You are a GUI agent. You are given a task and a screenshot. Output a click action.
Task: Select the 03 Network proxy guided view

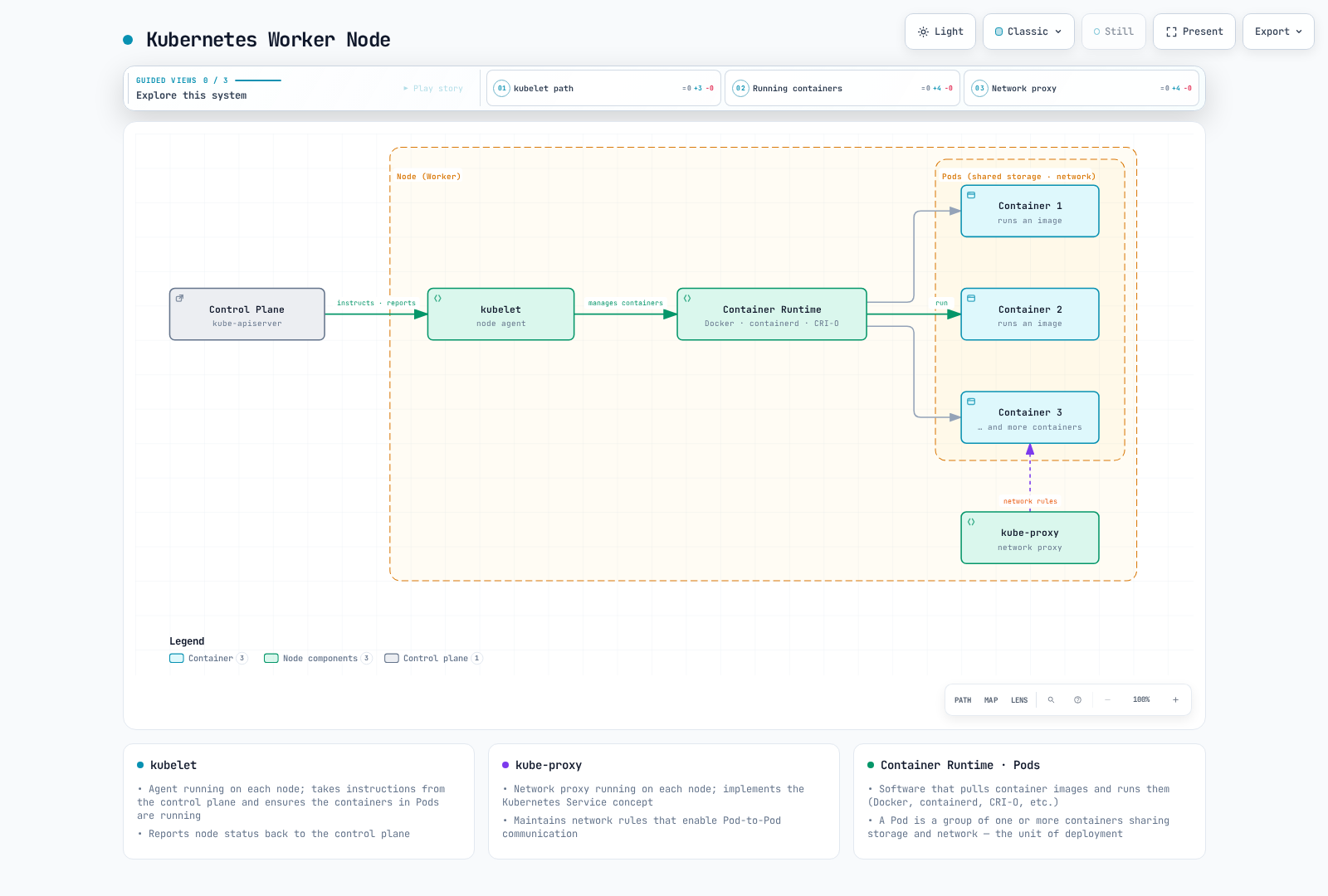(1081, 88)
